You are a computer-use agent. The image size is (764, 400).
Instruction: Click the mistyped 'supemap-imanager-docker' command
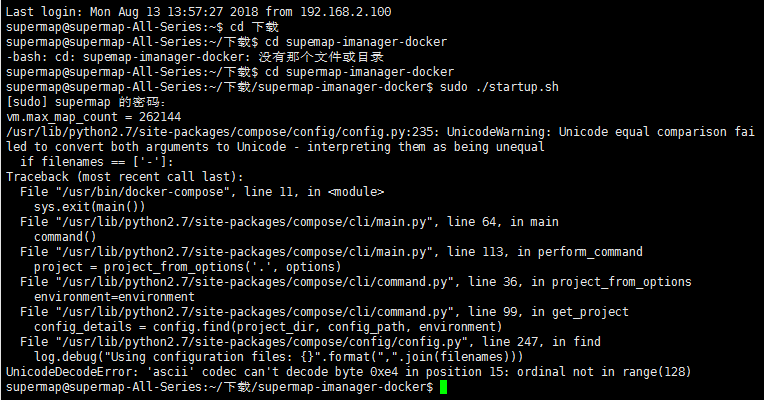[x=356, y=42]
